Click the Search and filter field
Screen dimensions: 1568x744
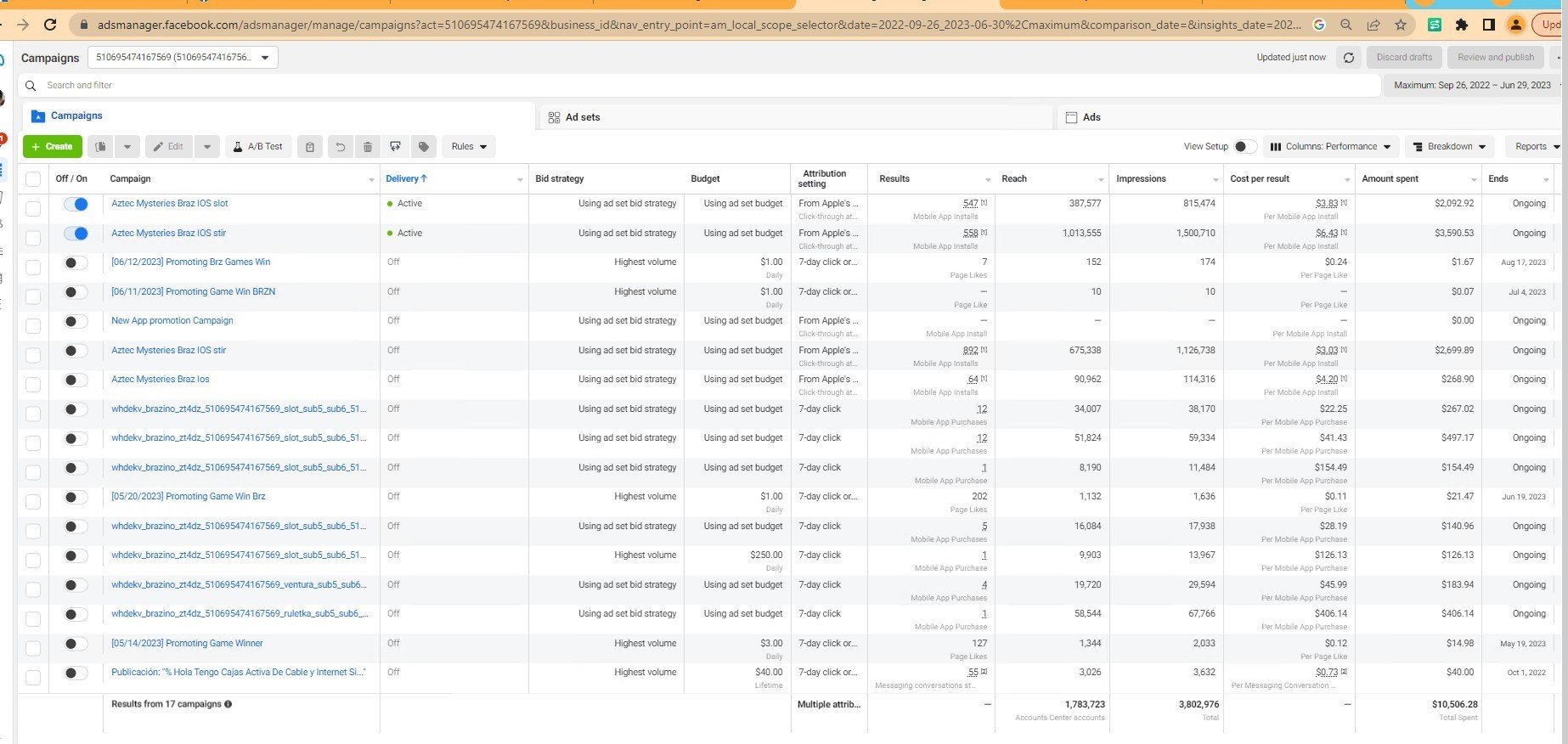(700, 86)
